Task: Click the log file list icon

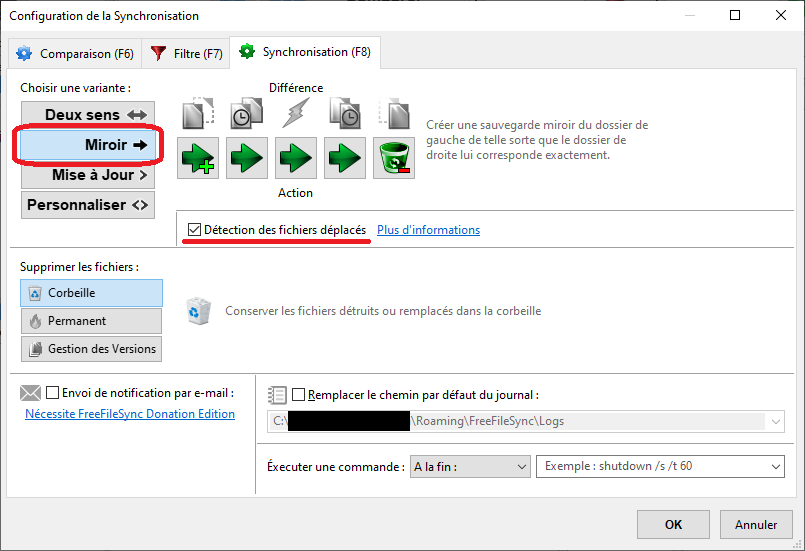Action: tap(278, 394)
